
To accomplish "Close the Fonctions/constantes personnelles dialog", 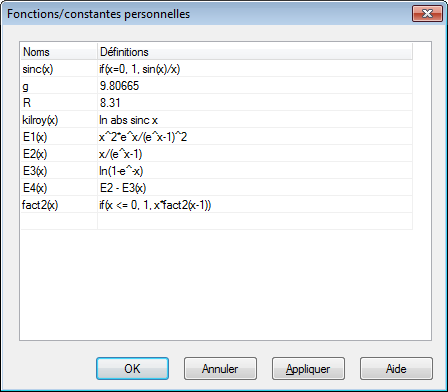I will pos(427,14).
